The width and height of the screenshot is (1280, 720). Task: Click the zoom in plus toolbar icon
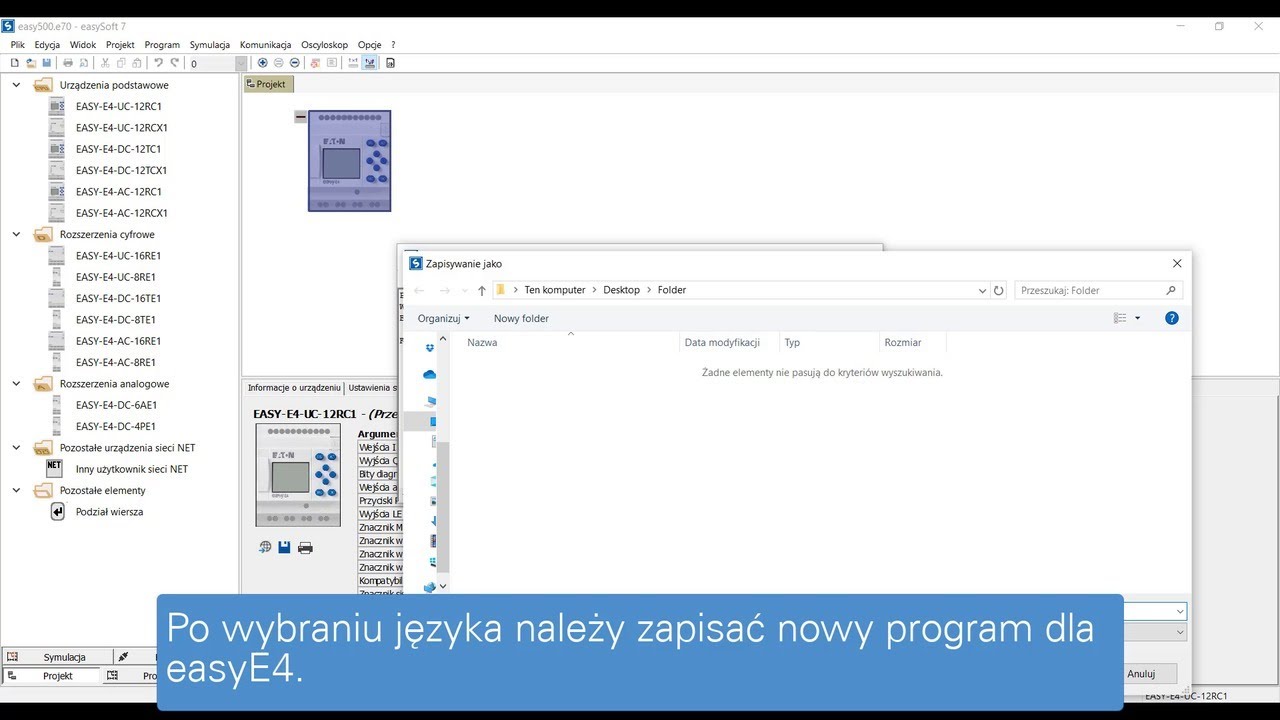(263, 63)
